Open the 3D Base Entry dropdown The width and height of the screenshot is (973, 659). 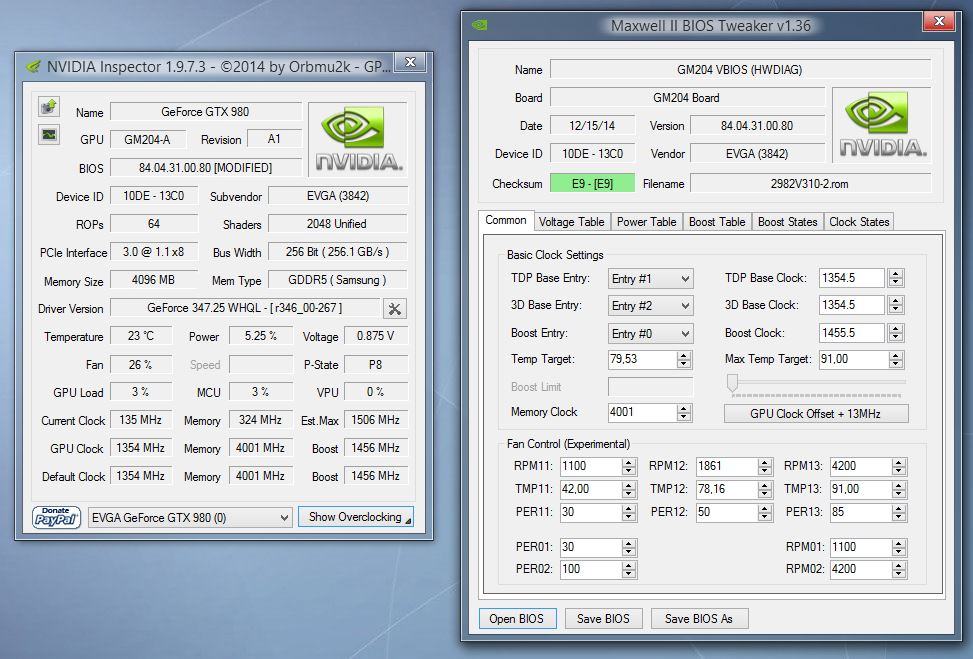coord(650,306)
